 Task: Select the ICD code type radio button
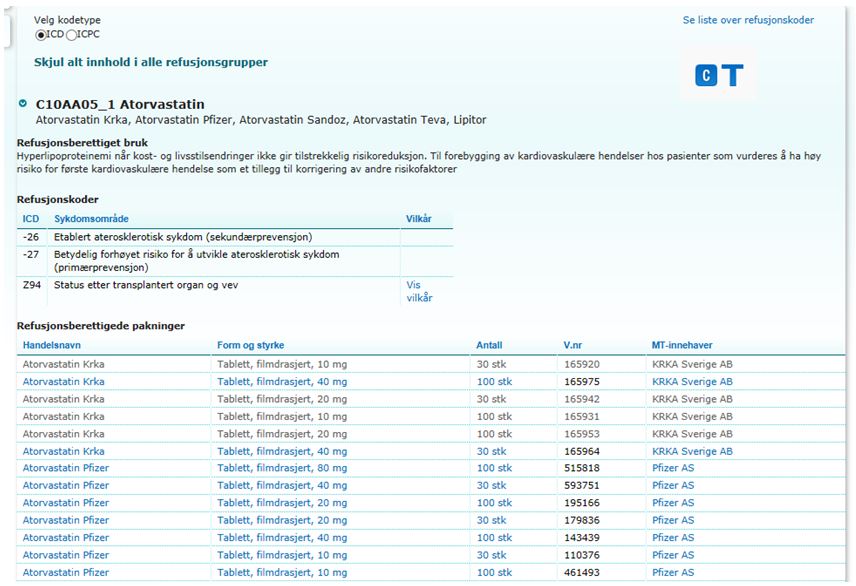(x=41, y=35)
